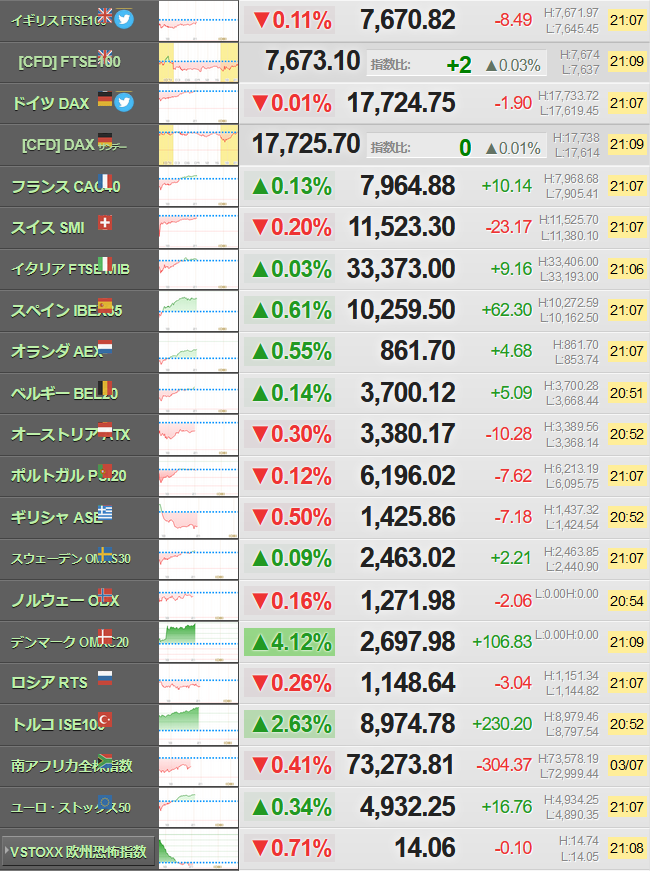The height and width of the screenshot is (871, 651).
Task: Click the ユーロ・ストックス50 row label
Action: tap(71, 808)
